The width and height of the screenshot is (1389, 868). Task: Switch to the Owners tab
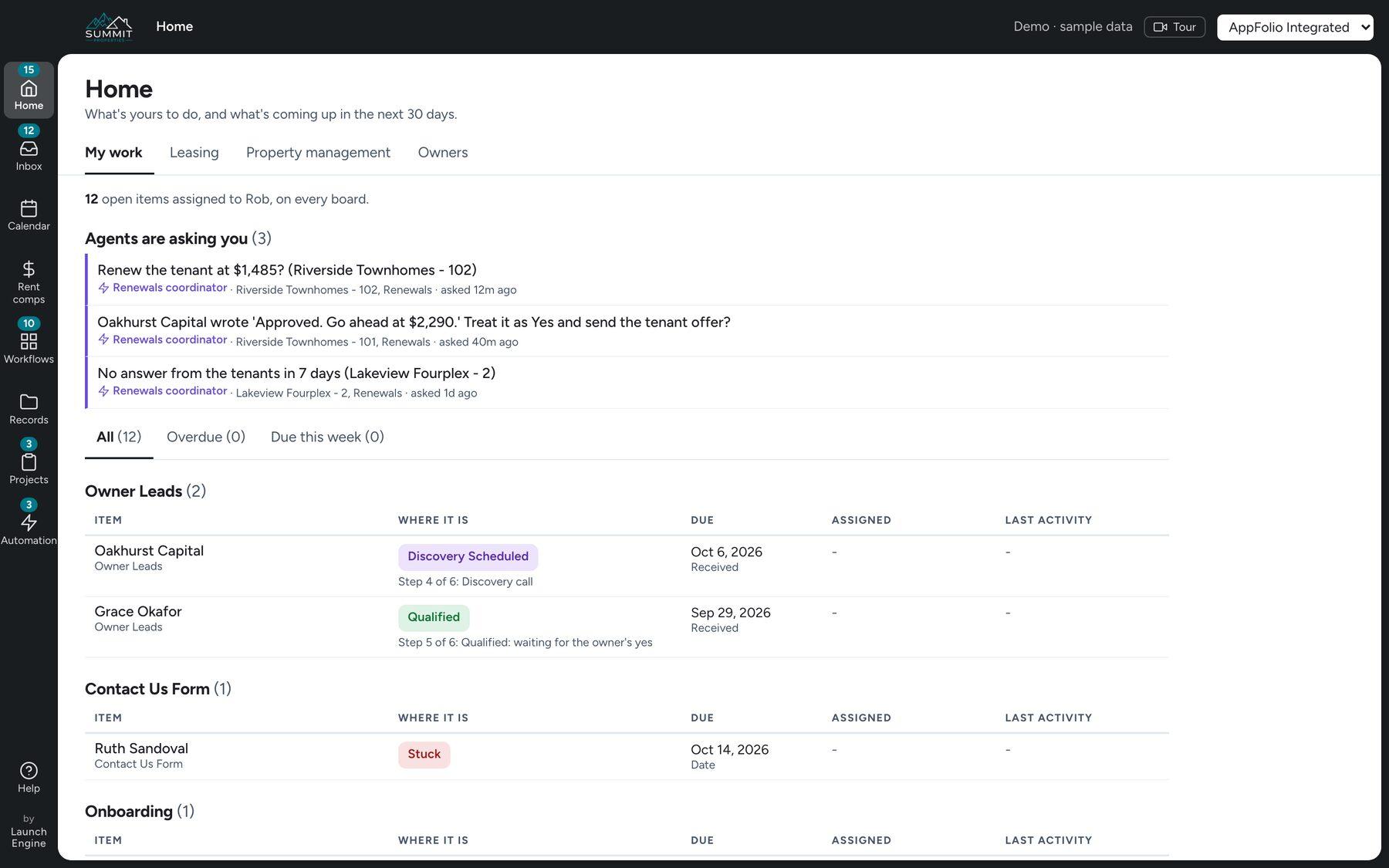[443, 153]
